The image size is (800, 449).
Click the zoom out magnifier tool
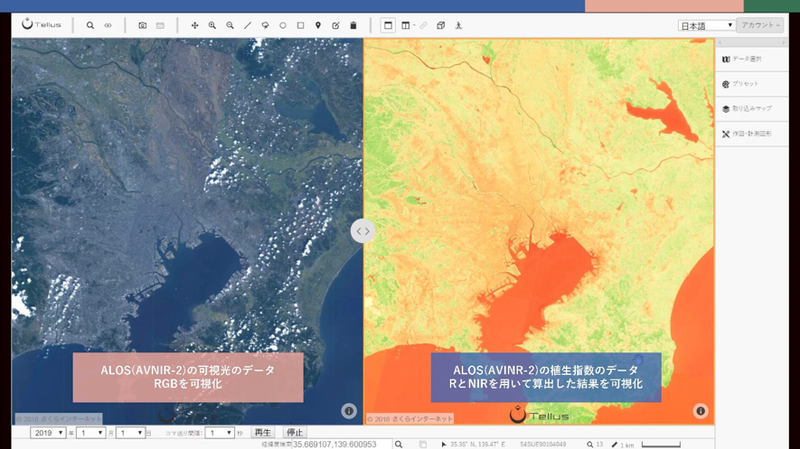(230, 26)
